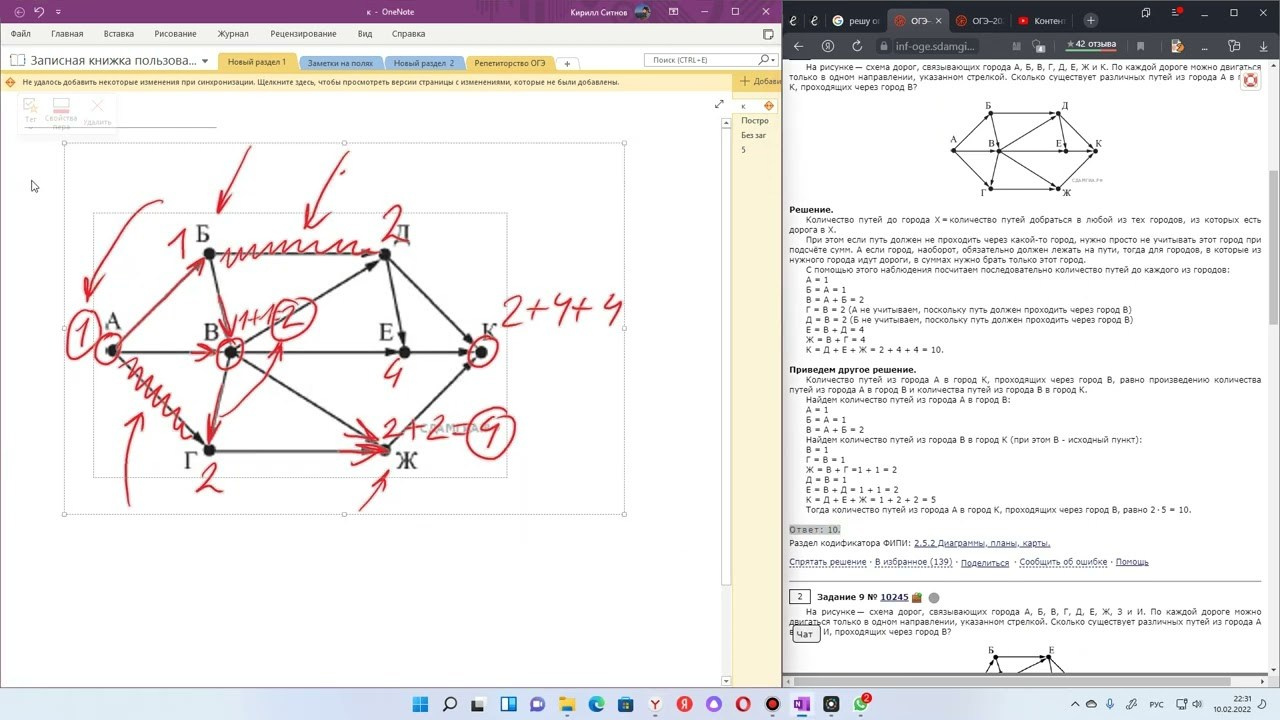This screenshot has height=720, width=1280.
Task: Reload the browser page
Action: 857,46
